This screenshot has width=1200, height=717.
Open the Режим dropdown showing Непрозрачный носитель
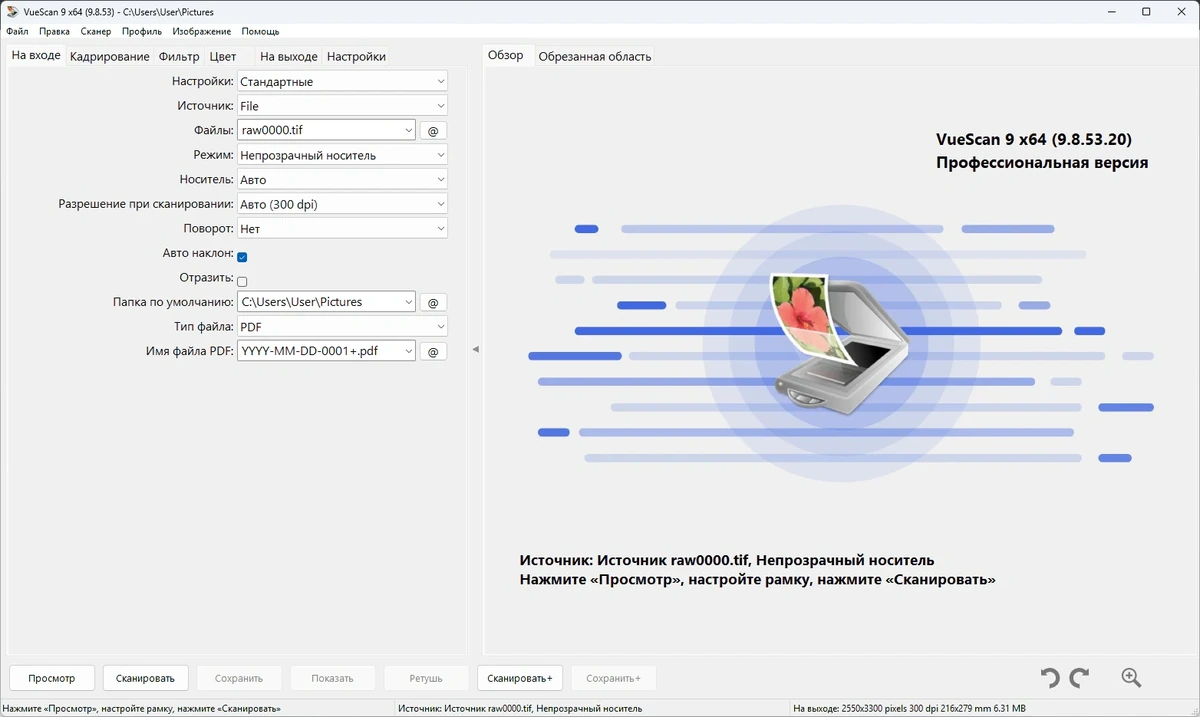(342, 155)
